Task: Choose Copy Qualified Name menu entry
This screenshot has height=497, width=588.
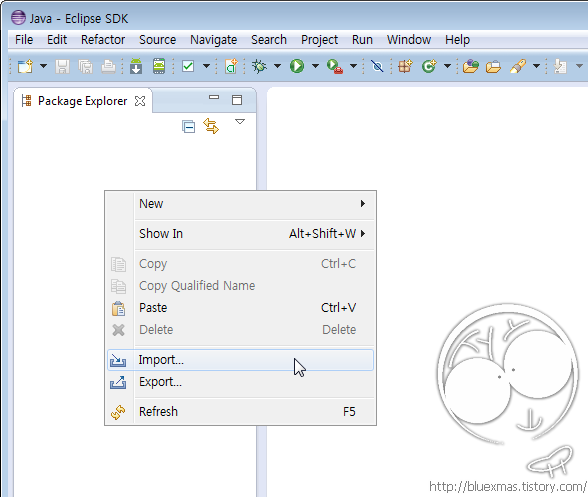Action: point(240,286)
